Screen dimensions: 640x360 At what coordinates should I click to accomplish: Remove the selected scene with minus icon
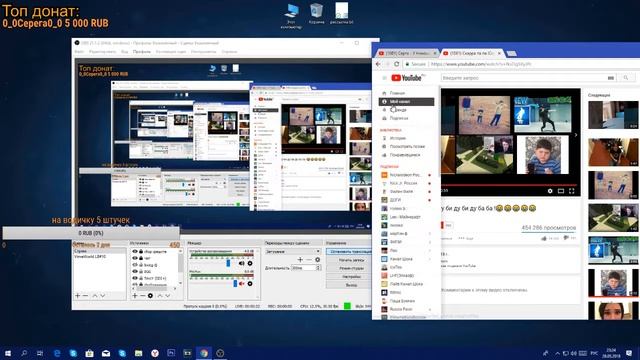86,296
